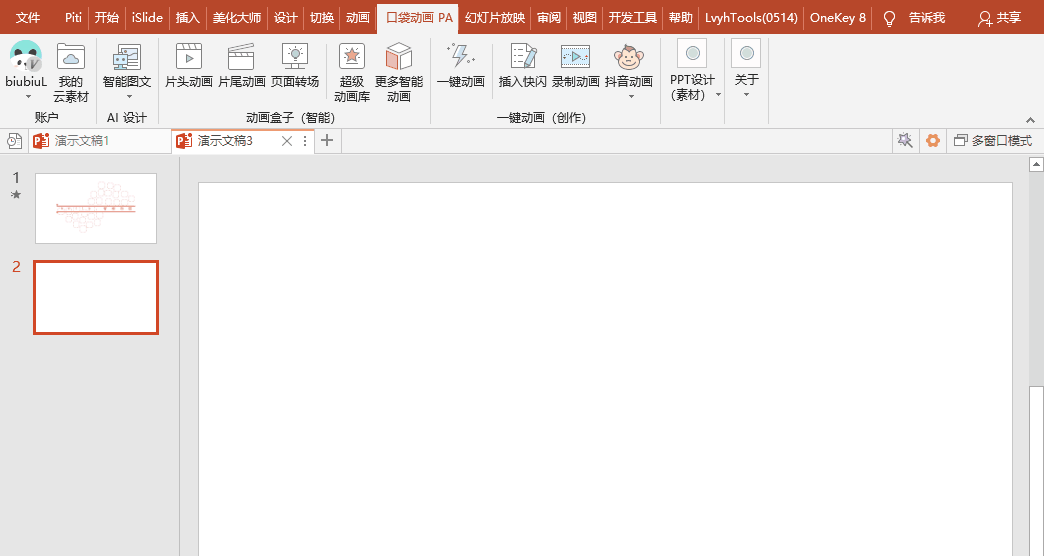The image size is (1044, 556).
Task: Open PPT设计(素材) button
Action: (692, 69)
